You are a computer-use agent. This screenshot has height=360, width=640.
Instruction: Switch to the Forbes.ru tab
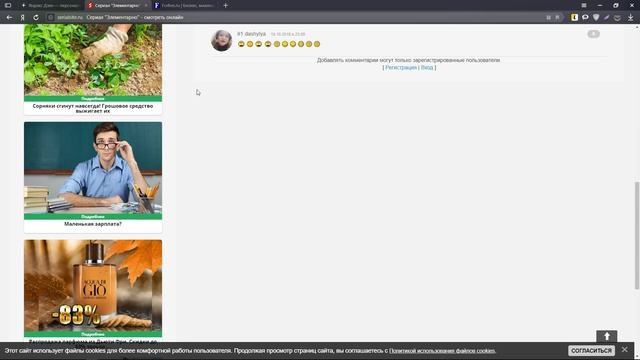coord(184,5)
